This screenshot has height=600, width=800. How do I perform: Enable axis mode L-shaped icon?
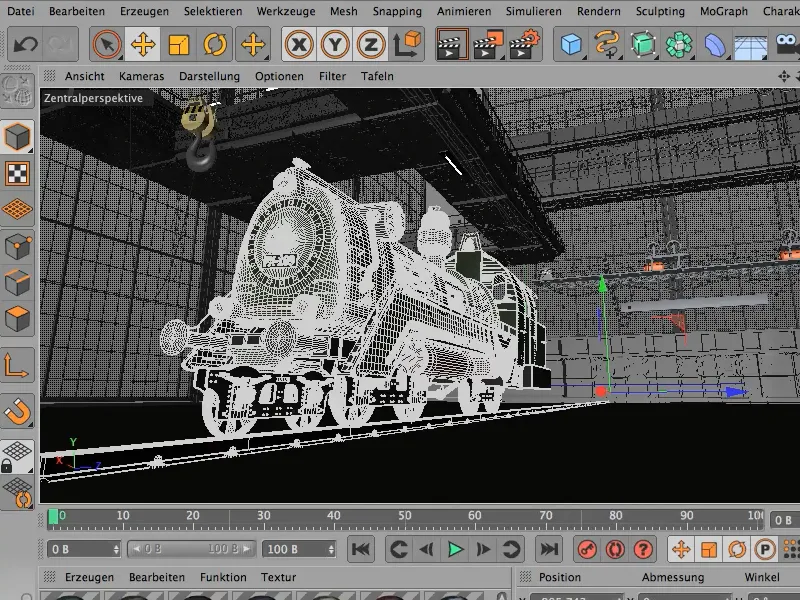(x=17, y=365)
